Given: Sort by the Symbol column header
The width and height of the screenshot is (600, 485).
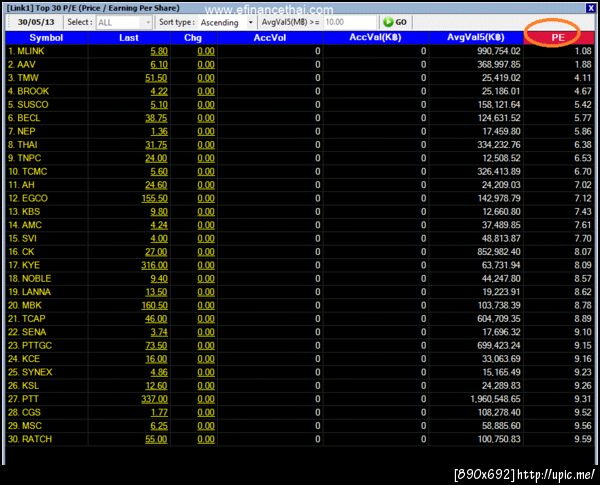Looking at the screenshot, I should pyautogui.click(x=46, y=38).
